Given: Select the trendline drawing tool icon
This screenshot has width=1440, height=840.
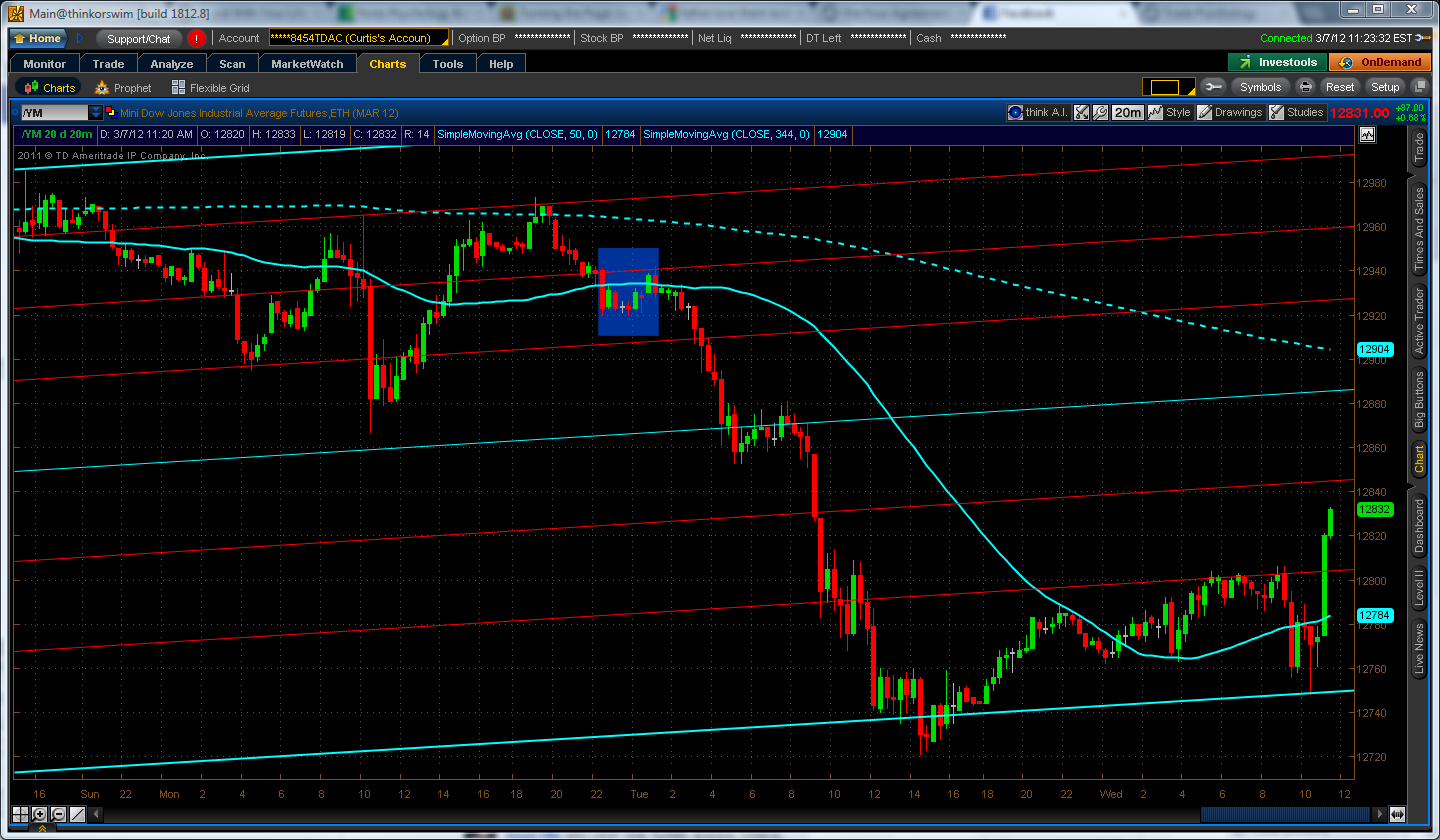Looking at the screenshot, I should (x=78, y=814).
